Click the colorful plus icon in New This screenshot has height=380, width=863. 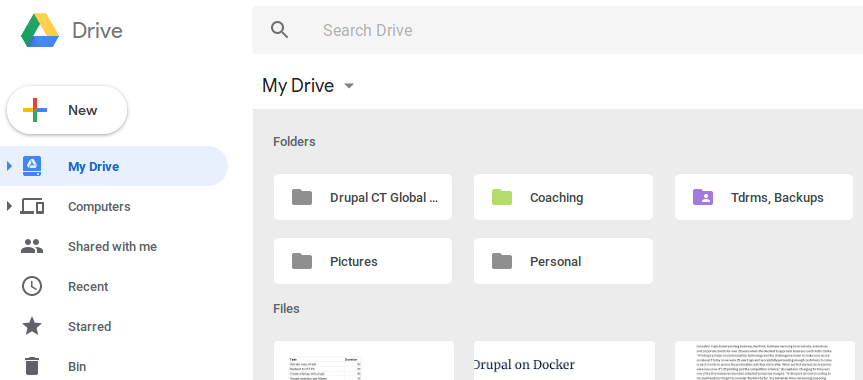click(x=35, y=110)
